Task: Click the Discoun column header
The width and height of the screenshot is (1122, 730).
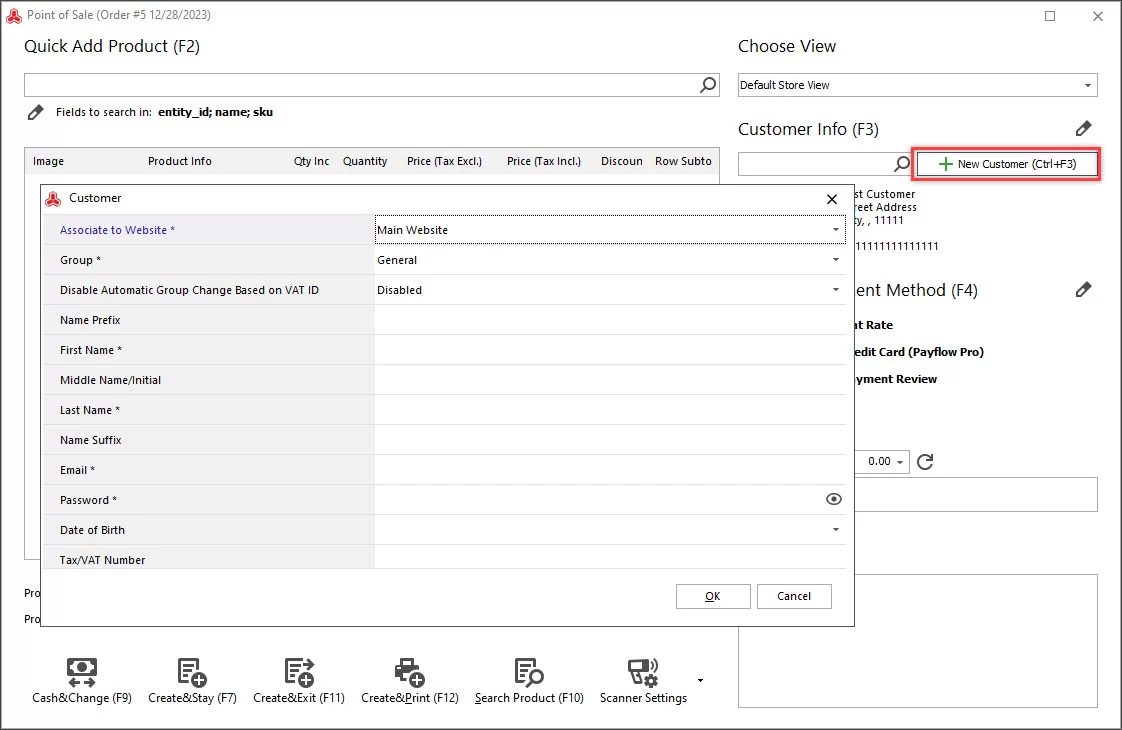Action: click(622, 161)
